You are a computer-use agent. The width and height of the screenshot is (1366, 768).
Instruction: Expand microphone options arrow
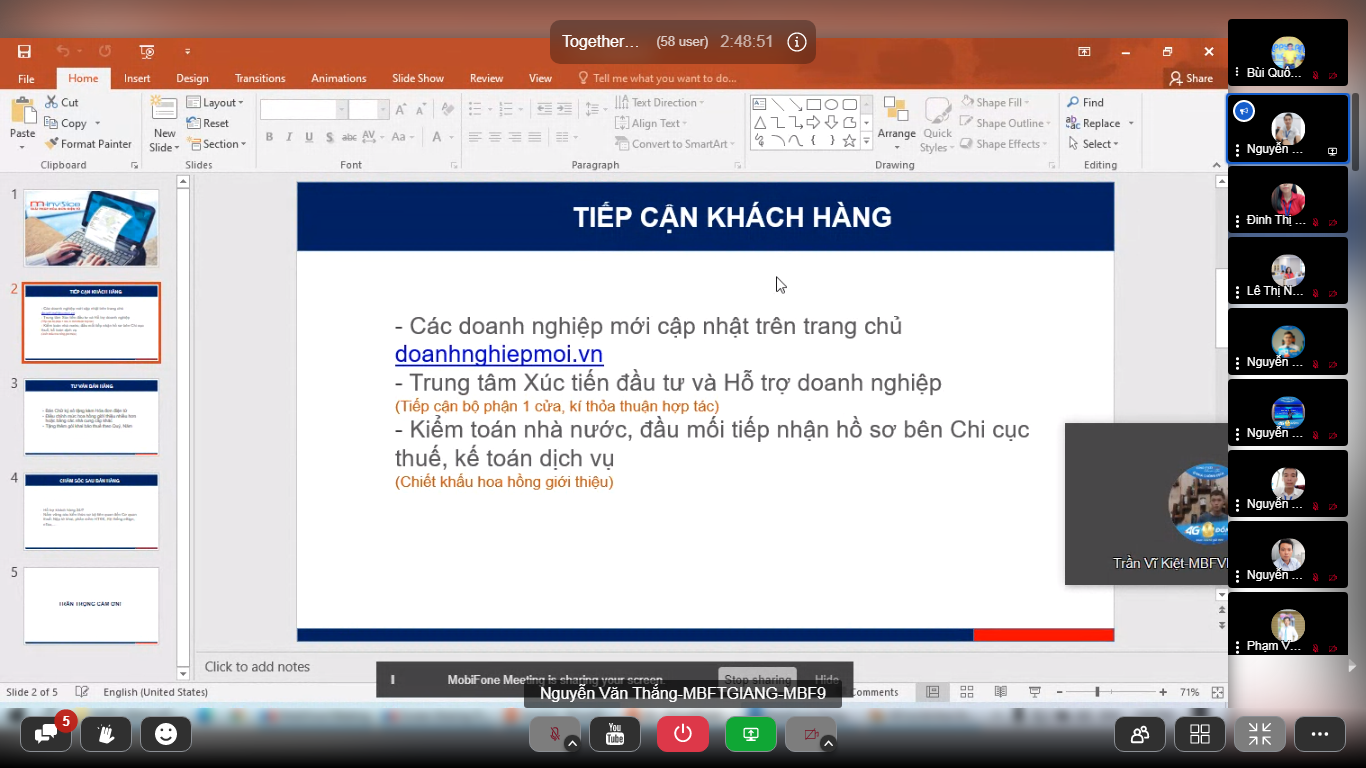click(x=572, y=742)
